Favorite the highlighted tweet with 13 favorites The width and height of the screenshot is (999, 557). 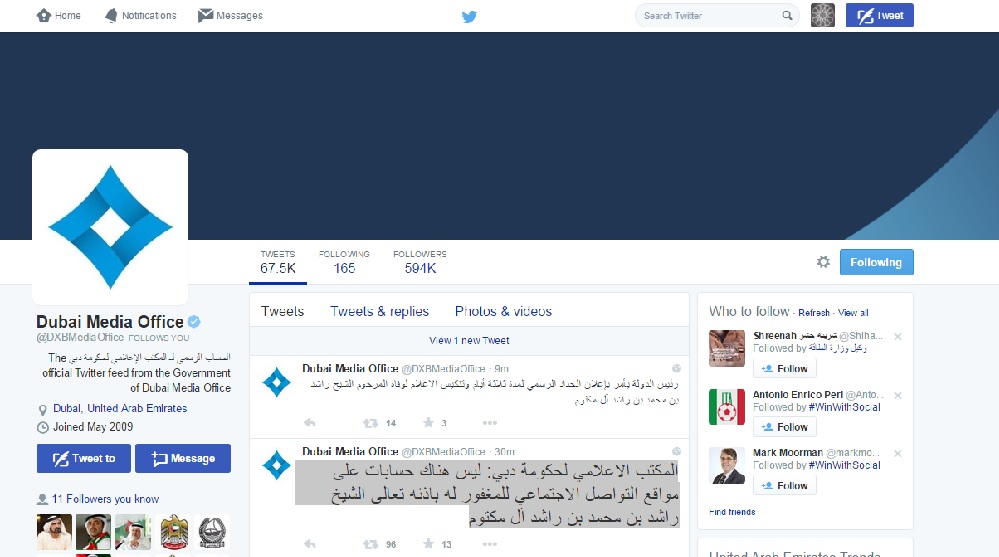429,544
